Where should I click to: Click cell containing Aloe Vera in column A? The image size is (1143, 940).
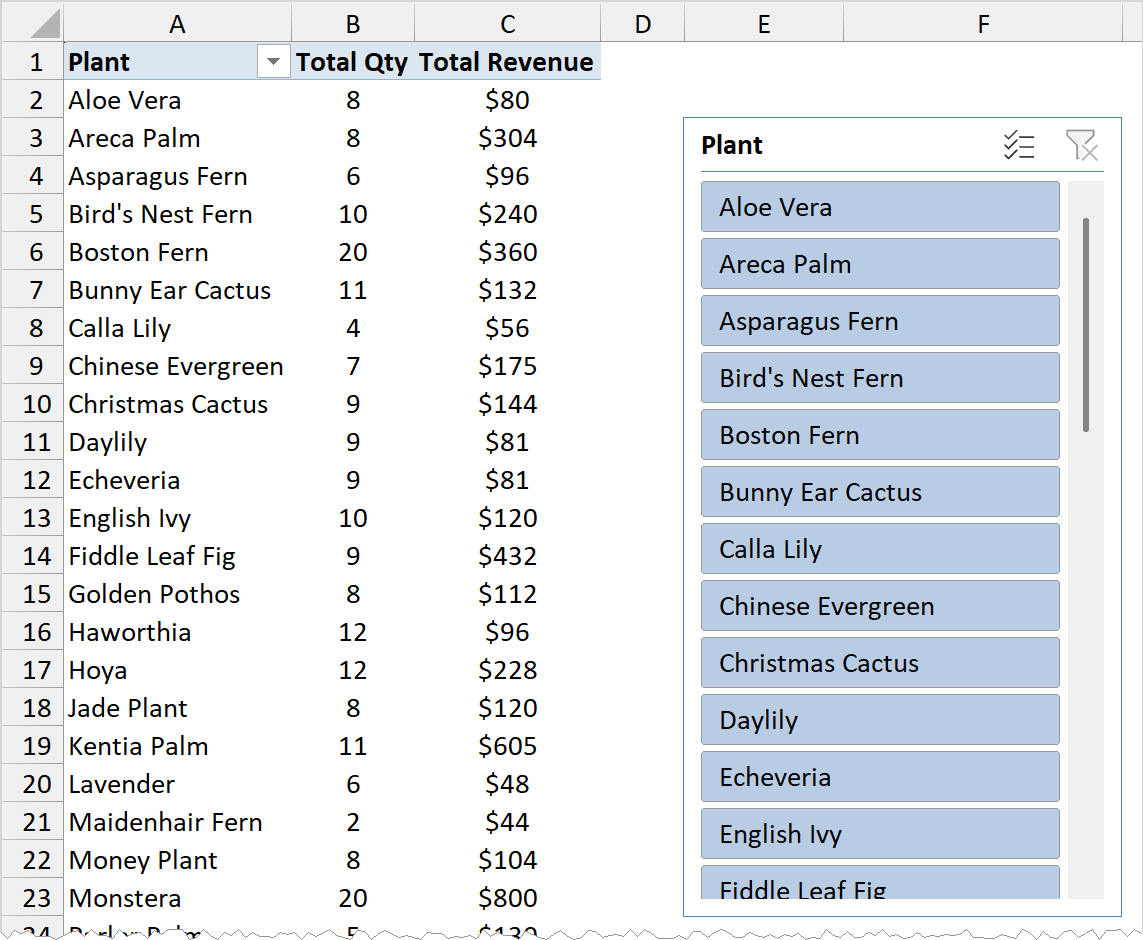pos(177,100)
